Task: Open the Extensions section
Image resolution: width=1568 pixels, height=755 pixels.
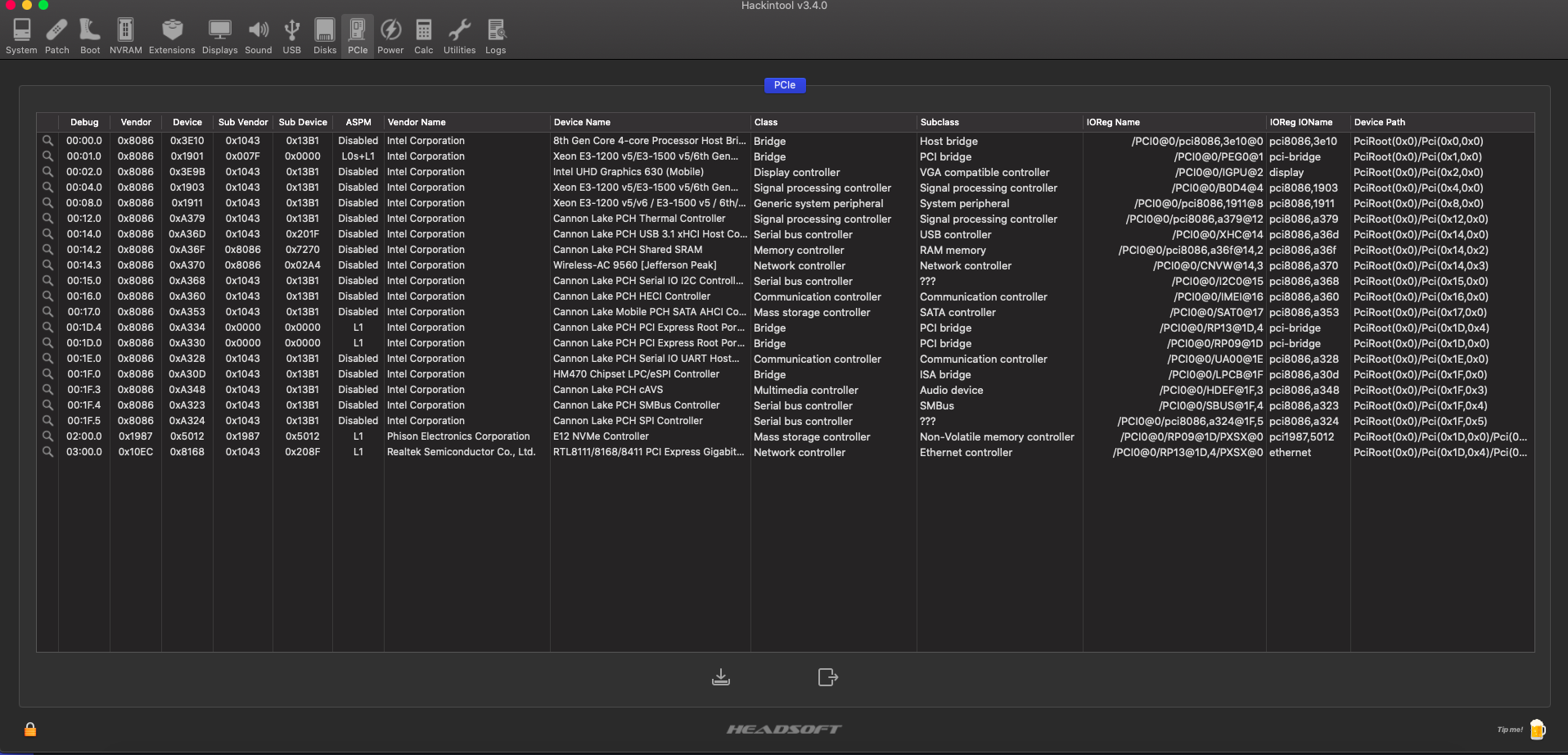Action: coord(172,37)
